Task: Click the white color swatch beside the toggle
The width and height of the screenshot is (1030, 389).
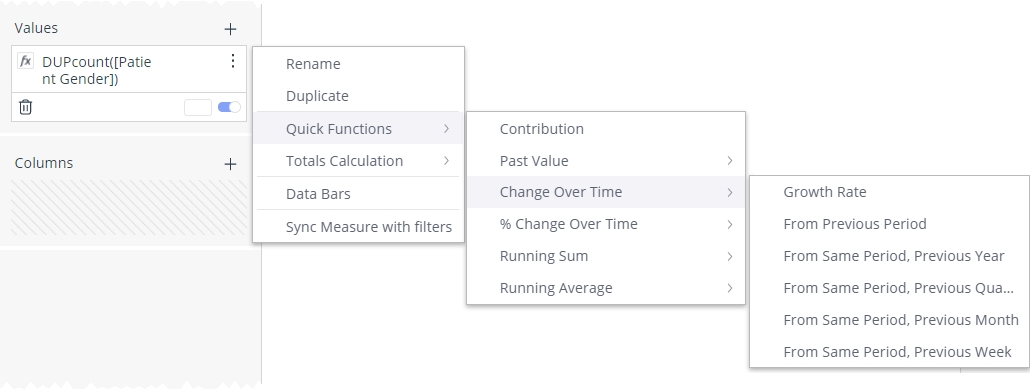Action: pyautogui.click(x=198, y=107)
